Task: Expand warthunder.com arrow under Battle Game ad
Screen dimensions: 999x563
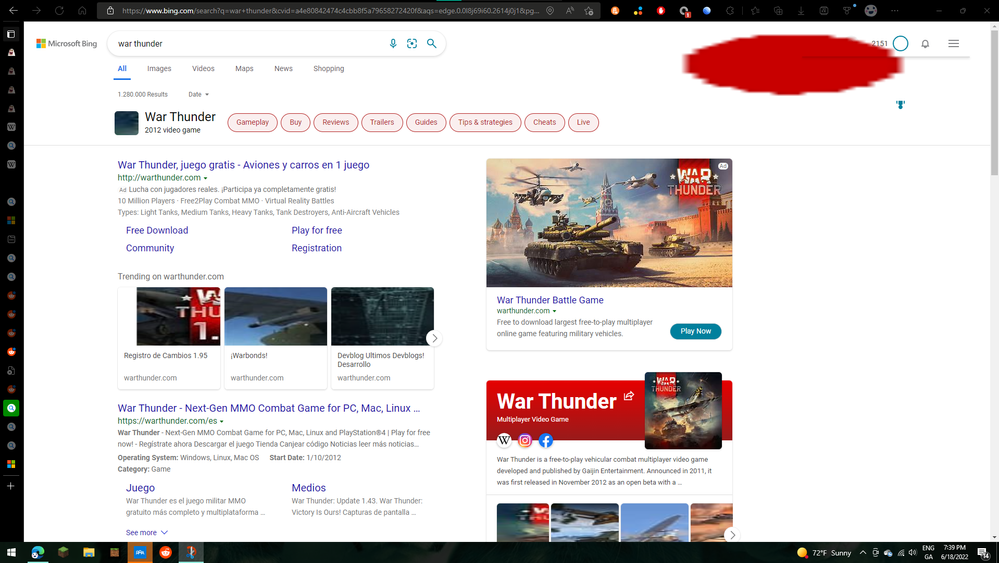Action: tap(554, 311)
